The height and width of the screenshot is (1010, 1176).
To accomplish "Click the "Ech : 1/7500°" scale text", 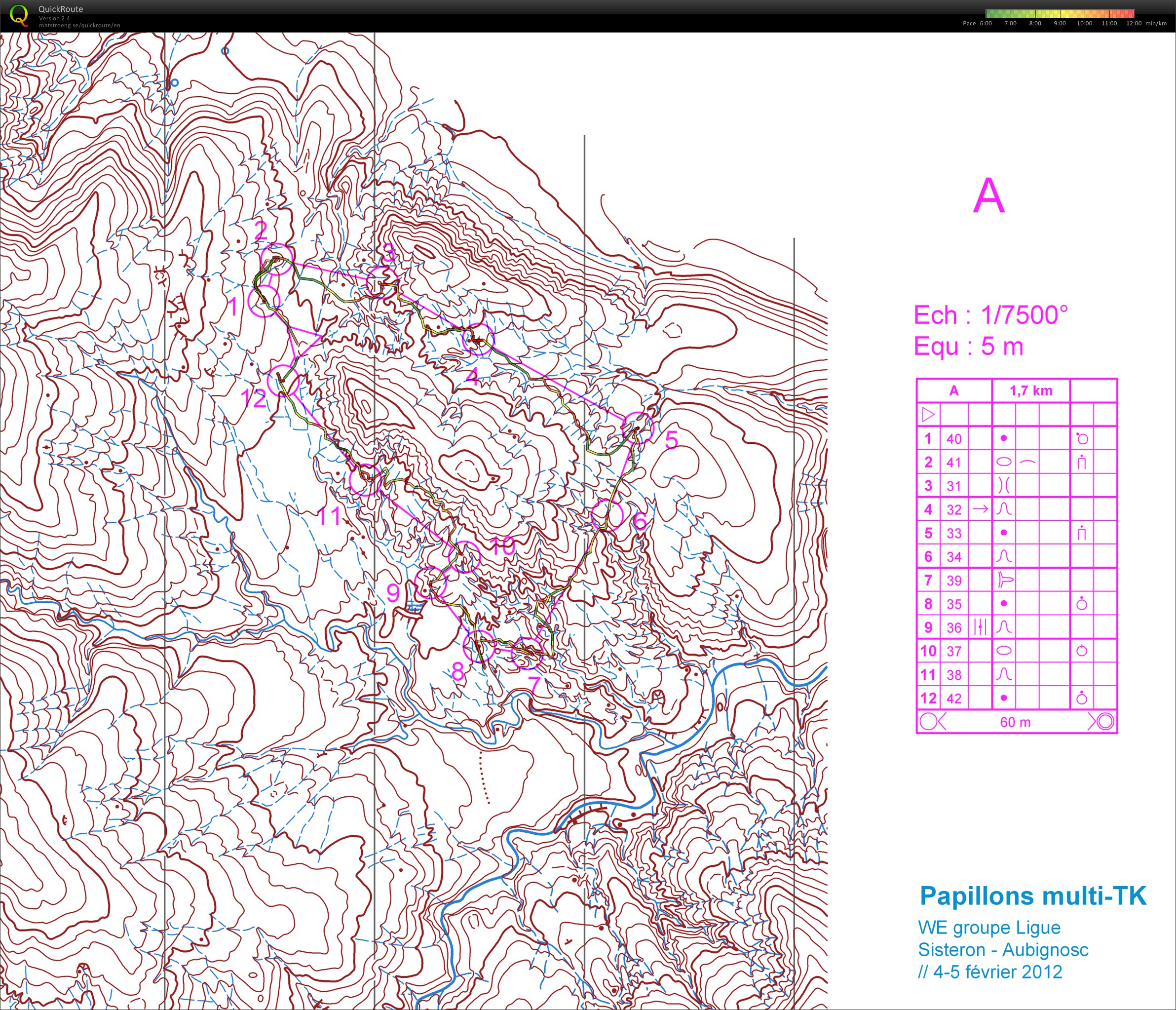I will tap(990, 315).
